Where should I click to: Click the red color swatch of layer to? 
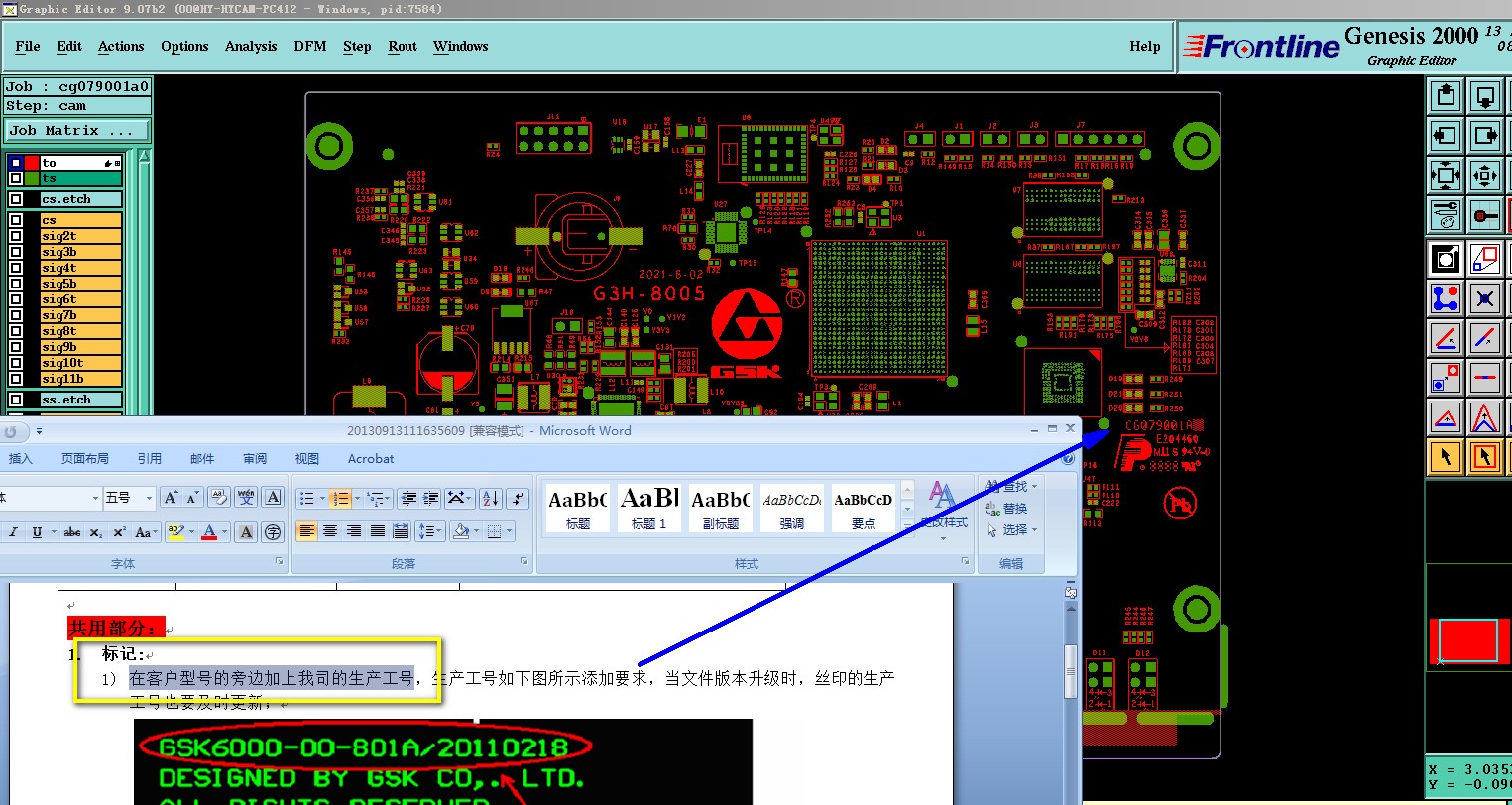[32, 163]
